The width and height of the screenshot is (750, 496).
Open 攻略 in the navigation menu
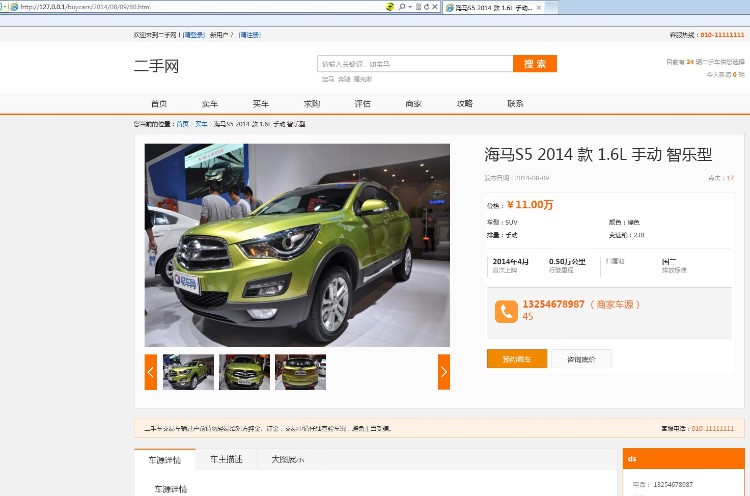464,103
